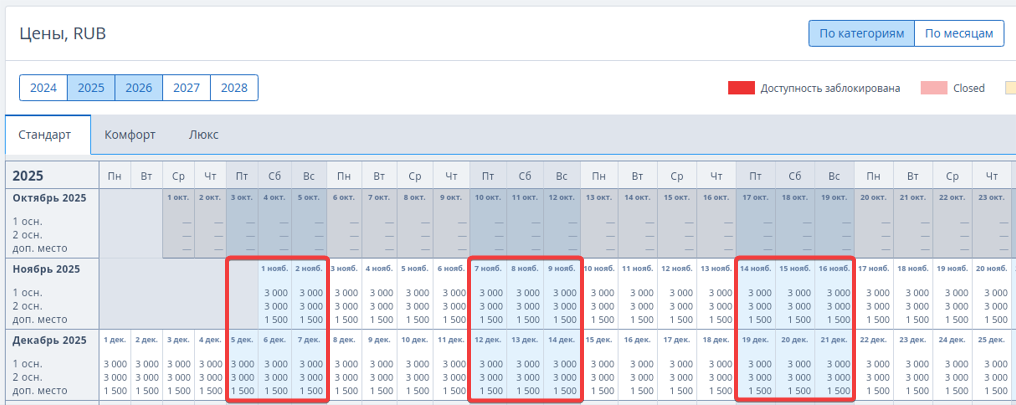Switch view to По месяцам
The height and width of the screenshot is (405, 1016).
pos(958,33)
